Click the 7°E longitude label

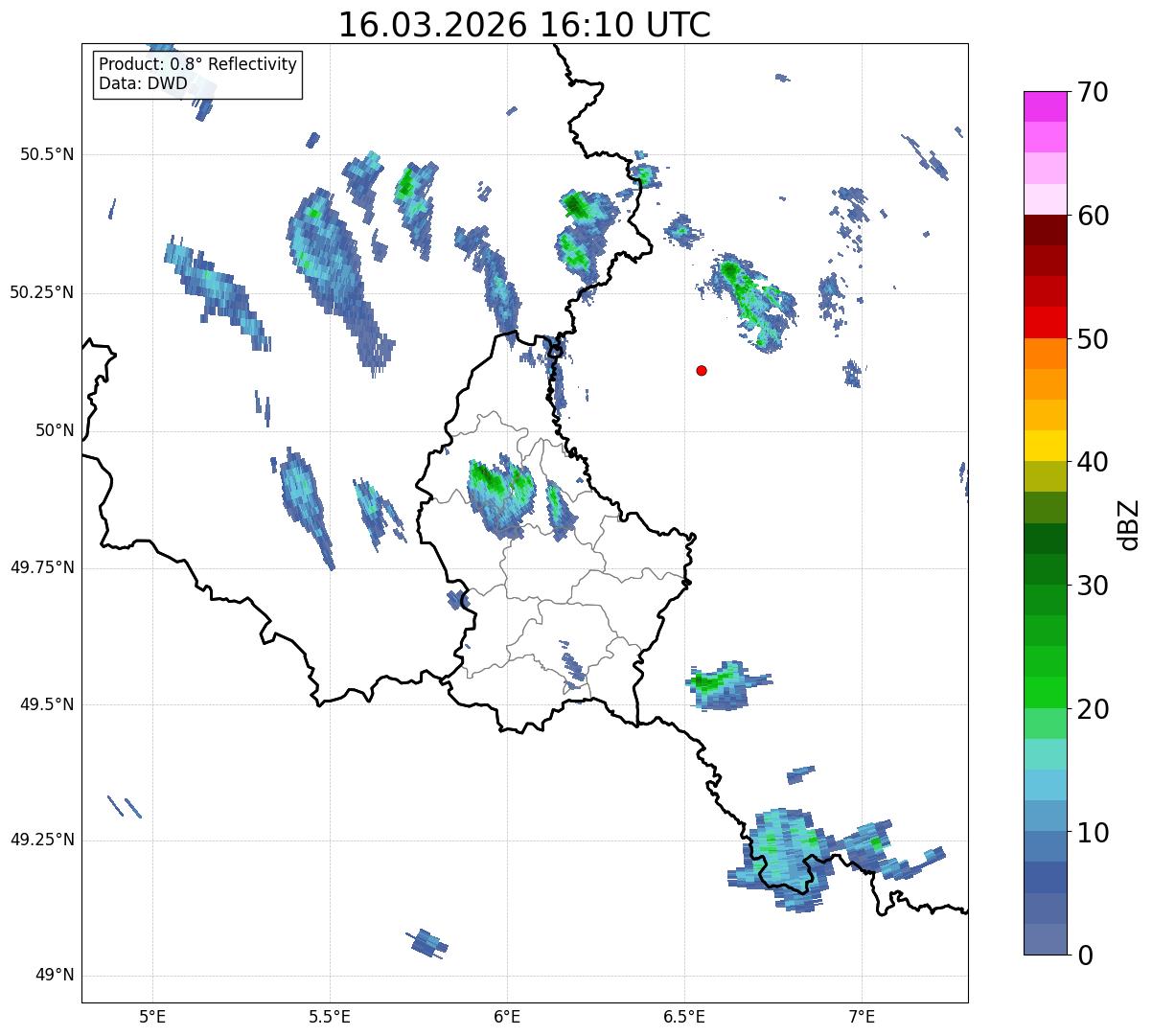(x=862, y=1016)
